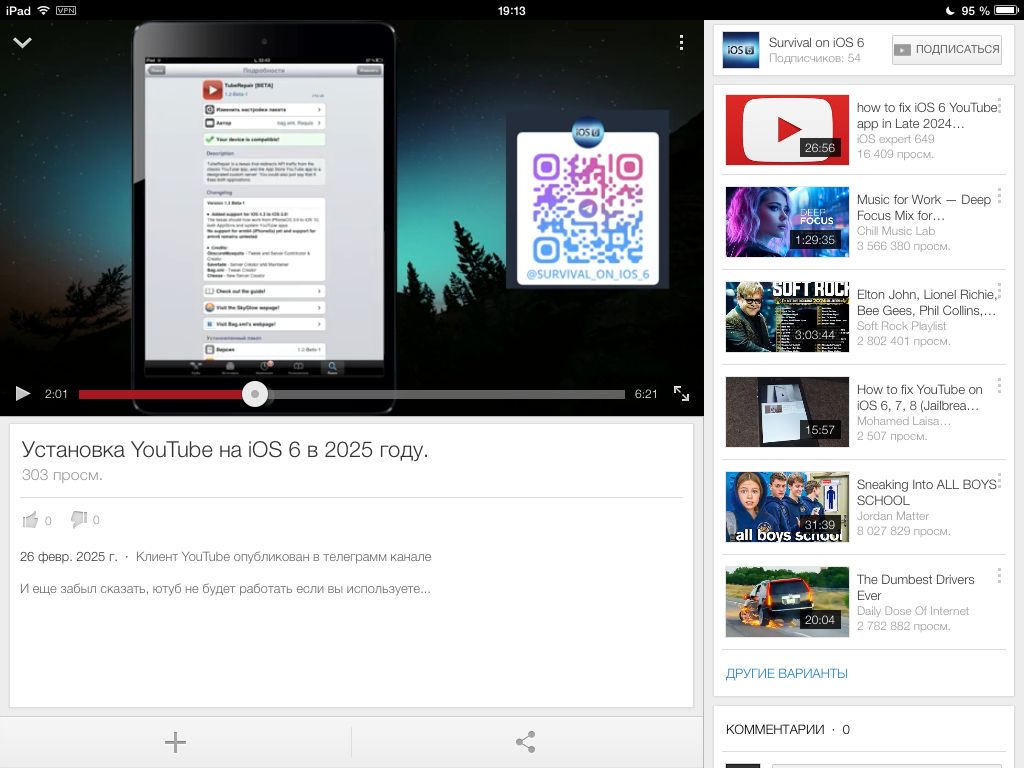This screenshot has height=768, width=1024.
Task: Tap the 19:13 clock in status bar
Action: click(511, 10)
